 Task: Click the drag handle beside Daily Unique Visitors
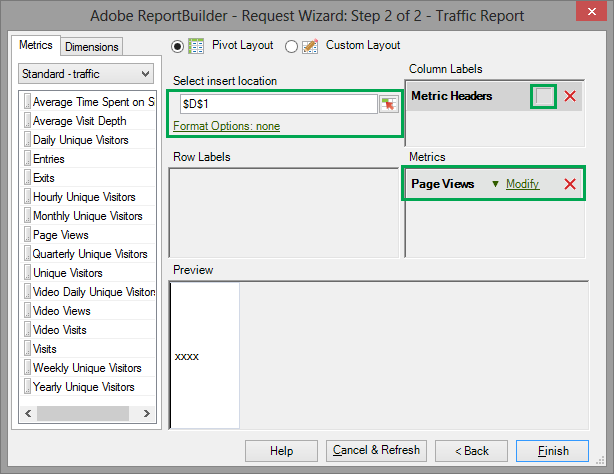click(x=27, y=139)
